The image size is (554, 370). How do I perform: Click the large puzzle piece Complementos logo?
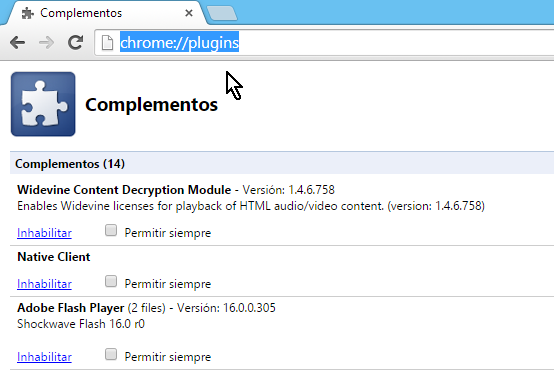pyautogui.click(x=43, y=104)
